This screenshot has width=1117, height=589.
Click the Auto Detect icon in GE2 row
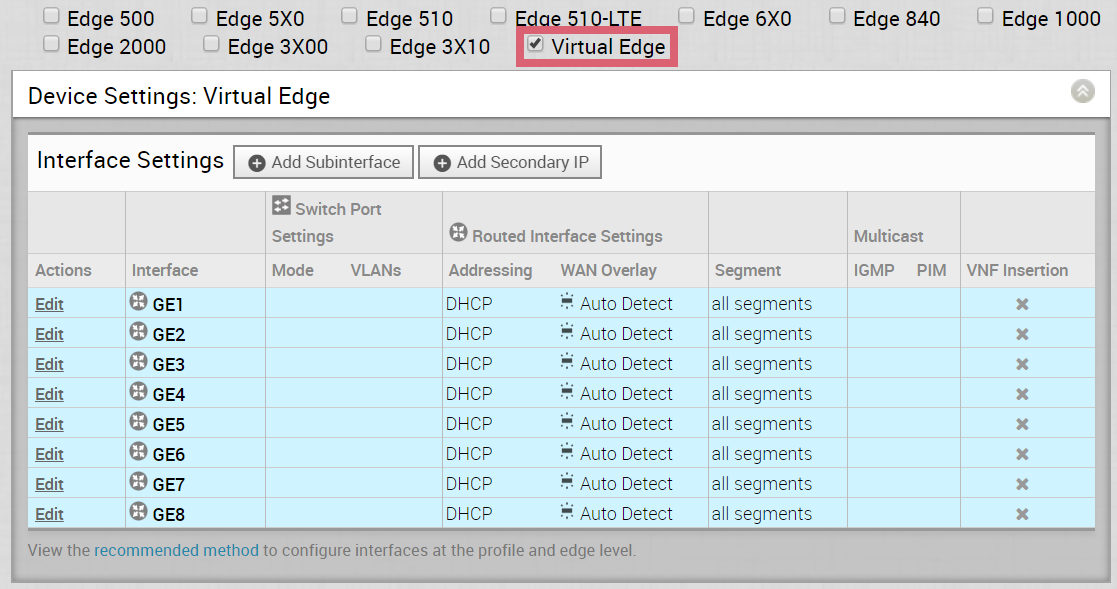pyautogui.click(x=567, y=332)
